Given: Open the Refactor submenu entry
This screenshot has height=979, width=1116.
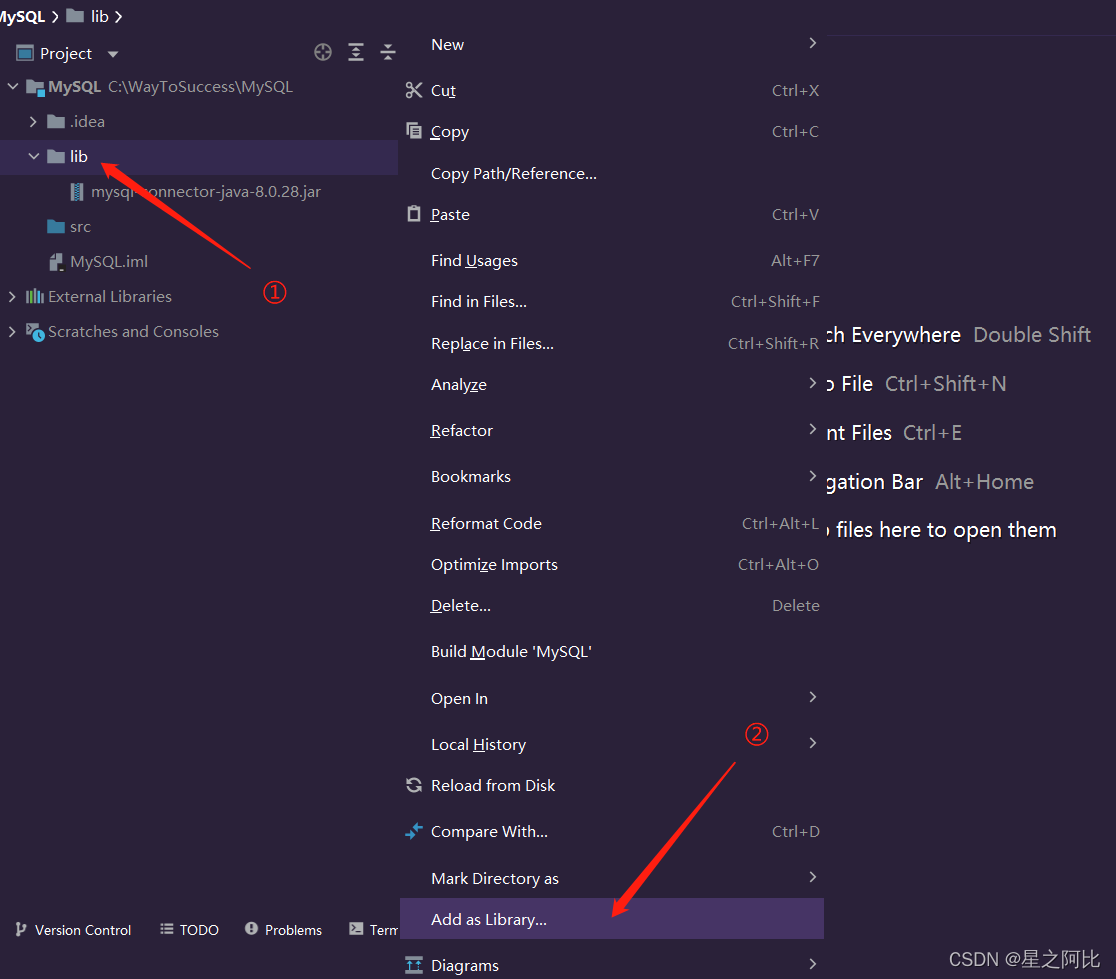Looking at the screenshot, I should coord(611,430).
